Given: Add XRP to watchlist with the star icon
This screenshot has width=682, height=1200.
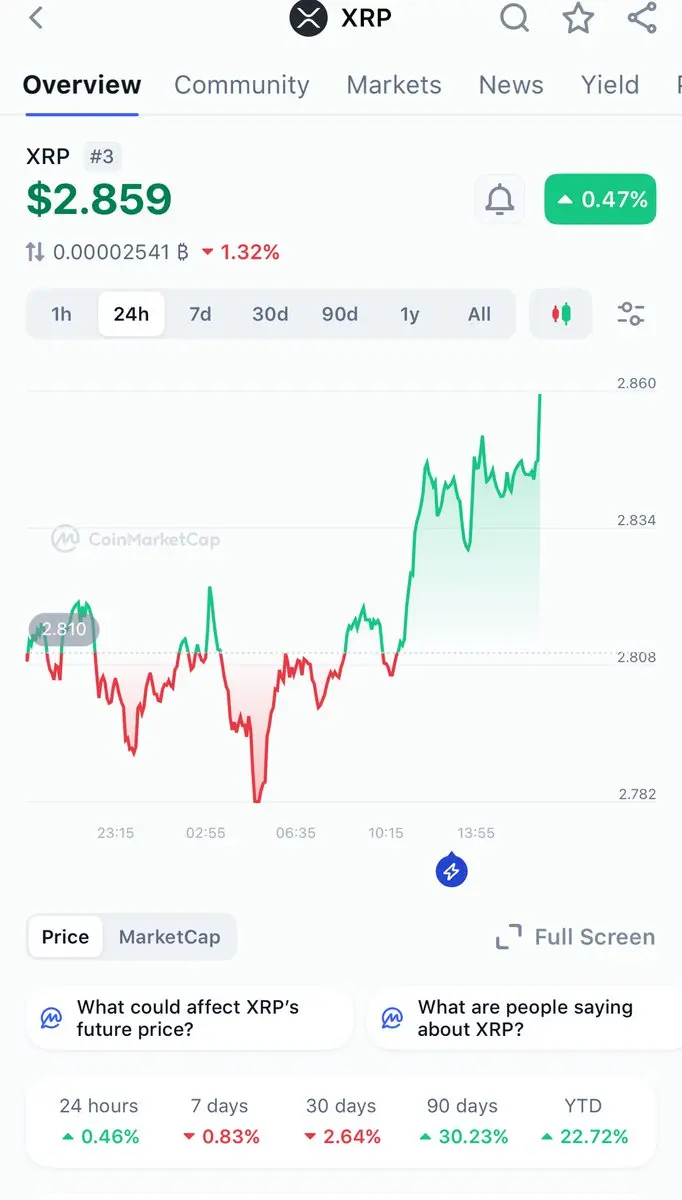Looking at the screenshot, I should (x=578, y=17).
